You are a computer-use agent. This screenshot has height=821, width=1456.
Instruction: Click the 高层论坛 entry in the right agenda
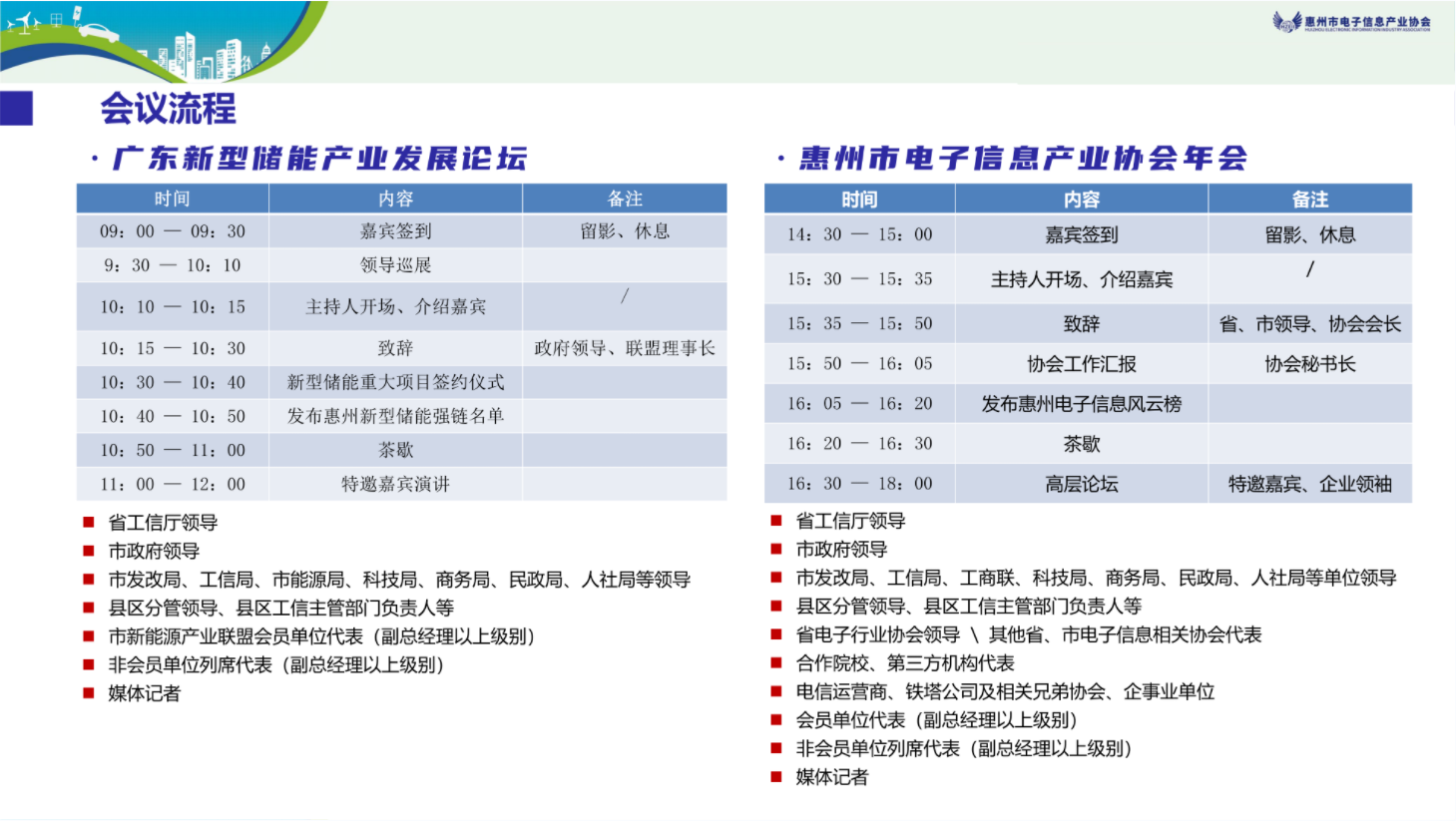coord(1084,484)
